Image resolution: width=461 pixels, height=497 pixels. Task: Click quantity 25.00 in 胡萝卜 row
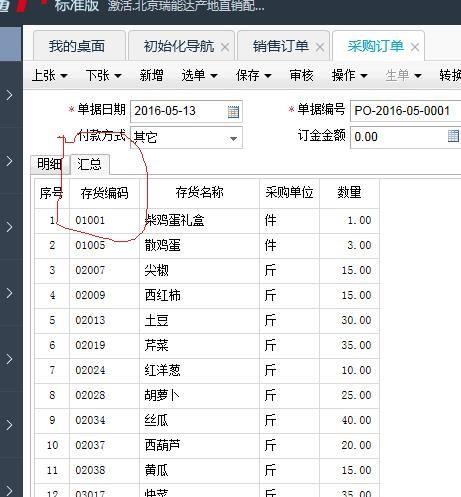click(356, 395)
